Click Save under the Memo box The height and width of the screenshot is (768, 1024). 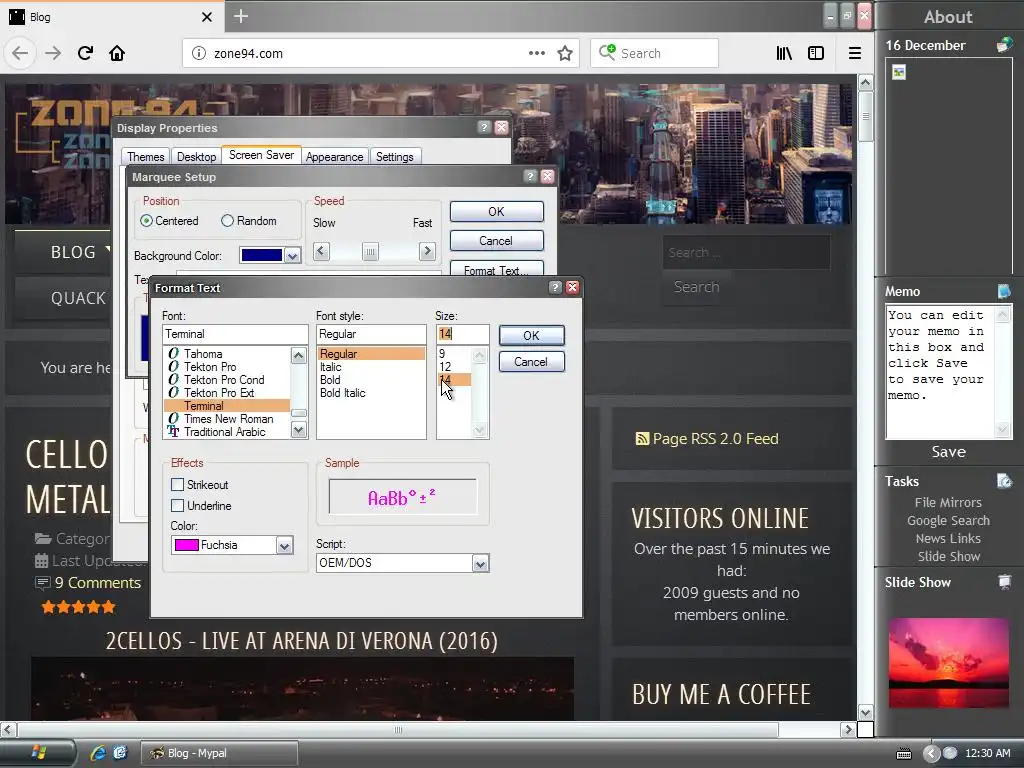pos(948,452)
